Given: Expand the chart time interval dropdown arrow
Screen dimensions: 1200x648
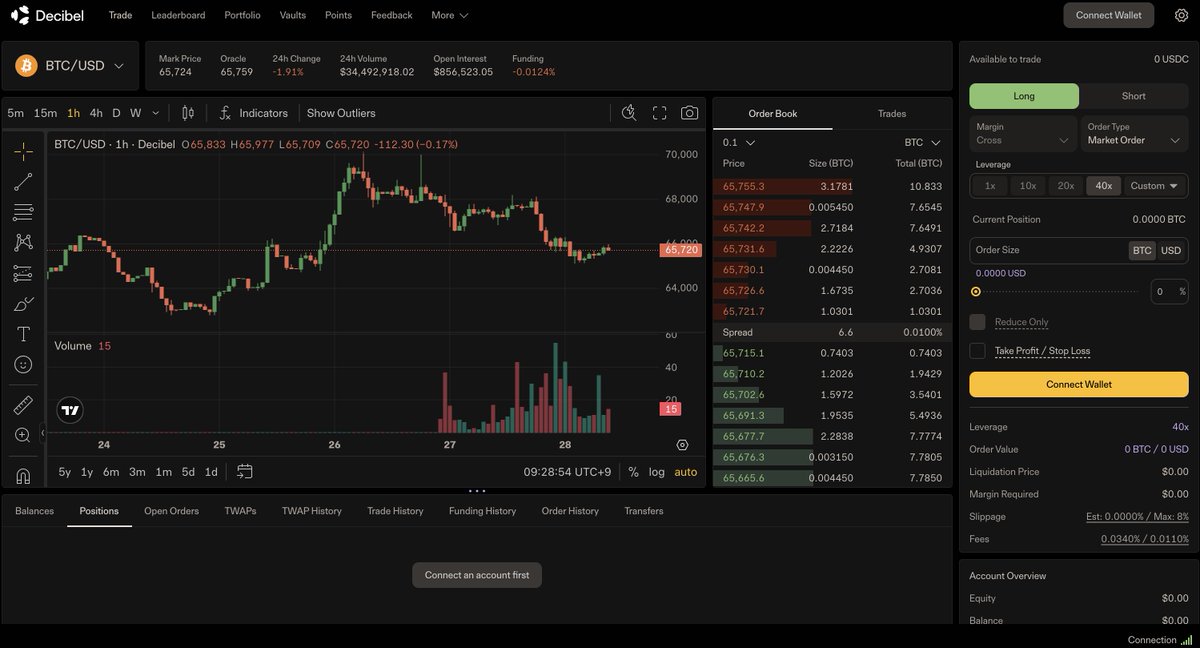Looking at the screenshot, I should click(x=155, y=113).
